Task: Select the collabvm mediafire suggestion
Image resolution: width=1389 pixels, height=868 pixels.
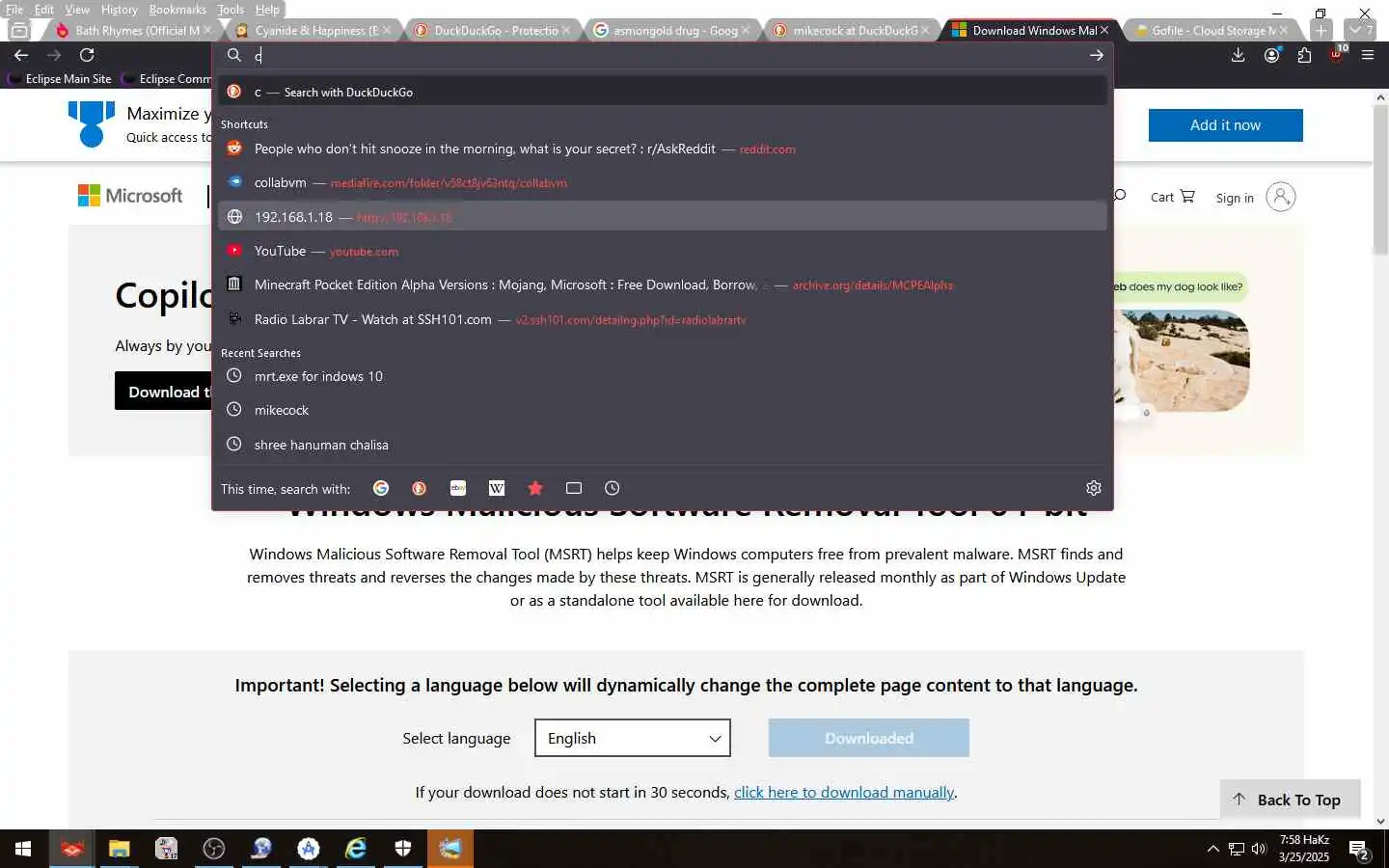Action: click(662, 182)
